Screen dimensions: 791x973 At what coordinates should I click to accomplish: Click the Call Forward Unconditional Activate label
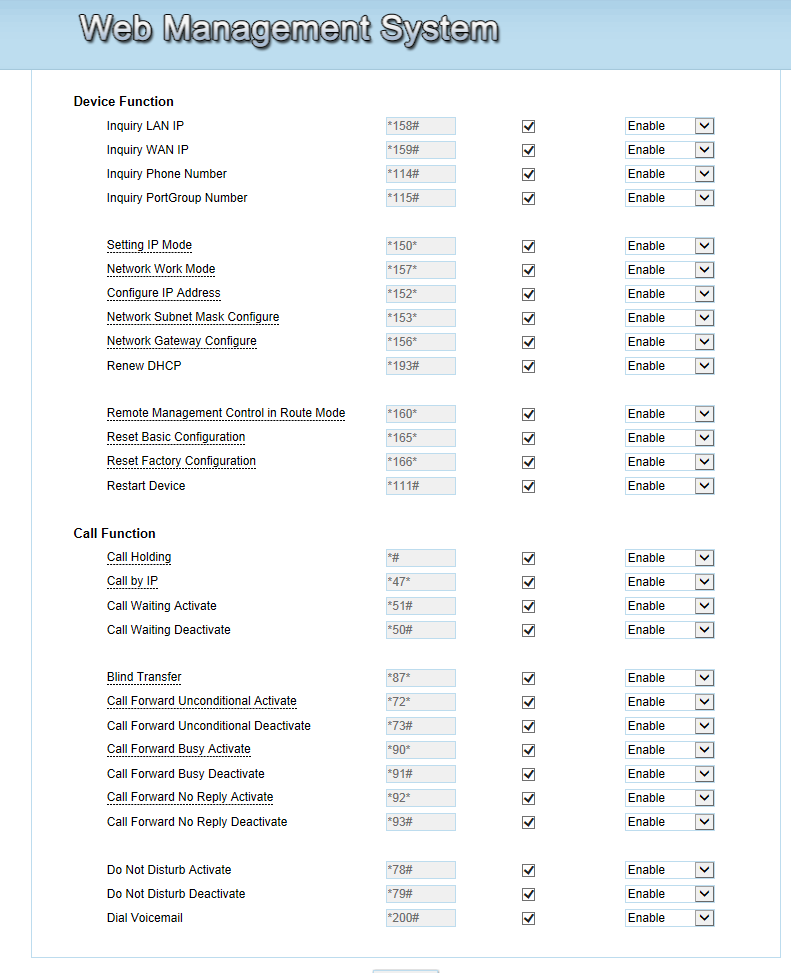tap(202, 702)
